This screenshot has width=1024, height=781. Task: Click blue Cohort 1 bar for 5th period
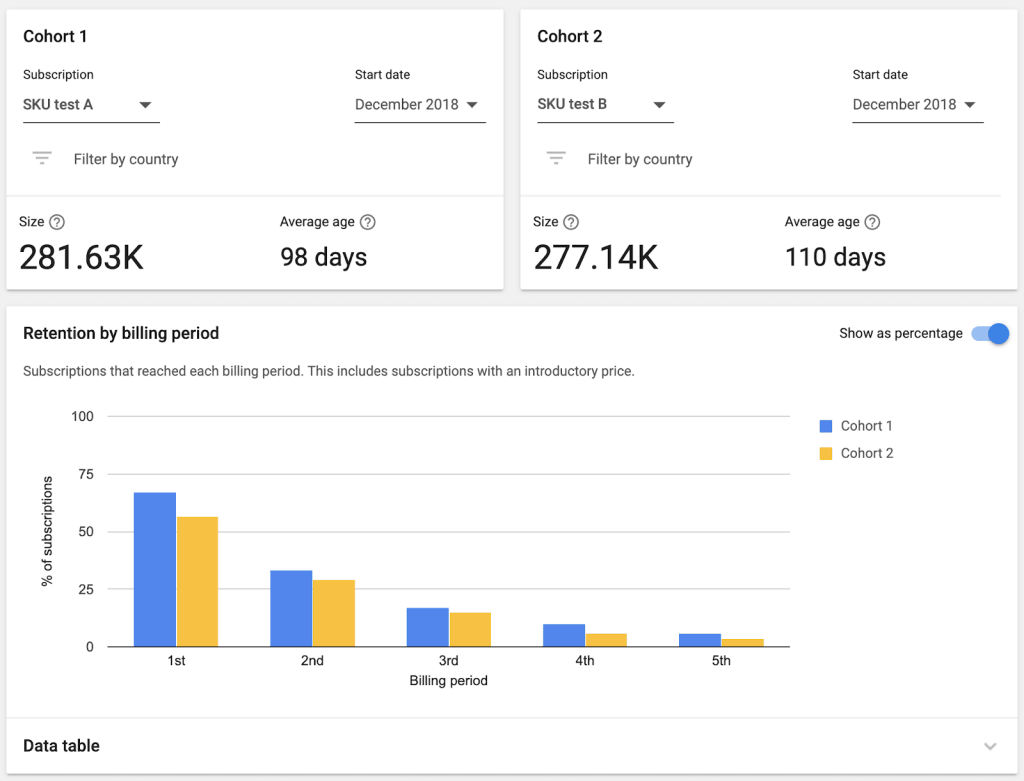[700, 640]
